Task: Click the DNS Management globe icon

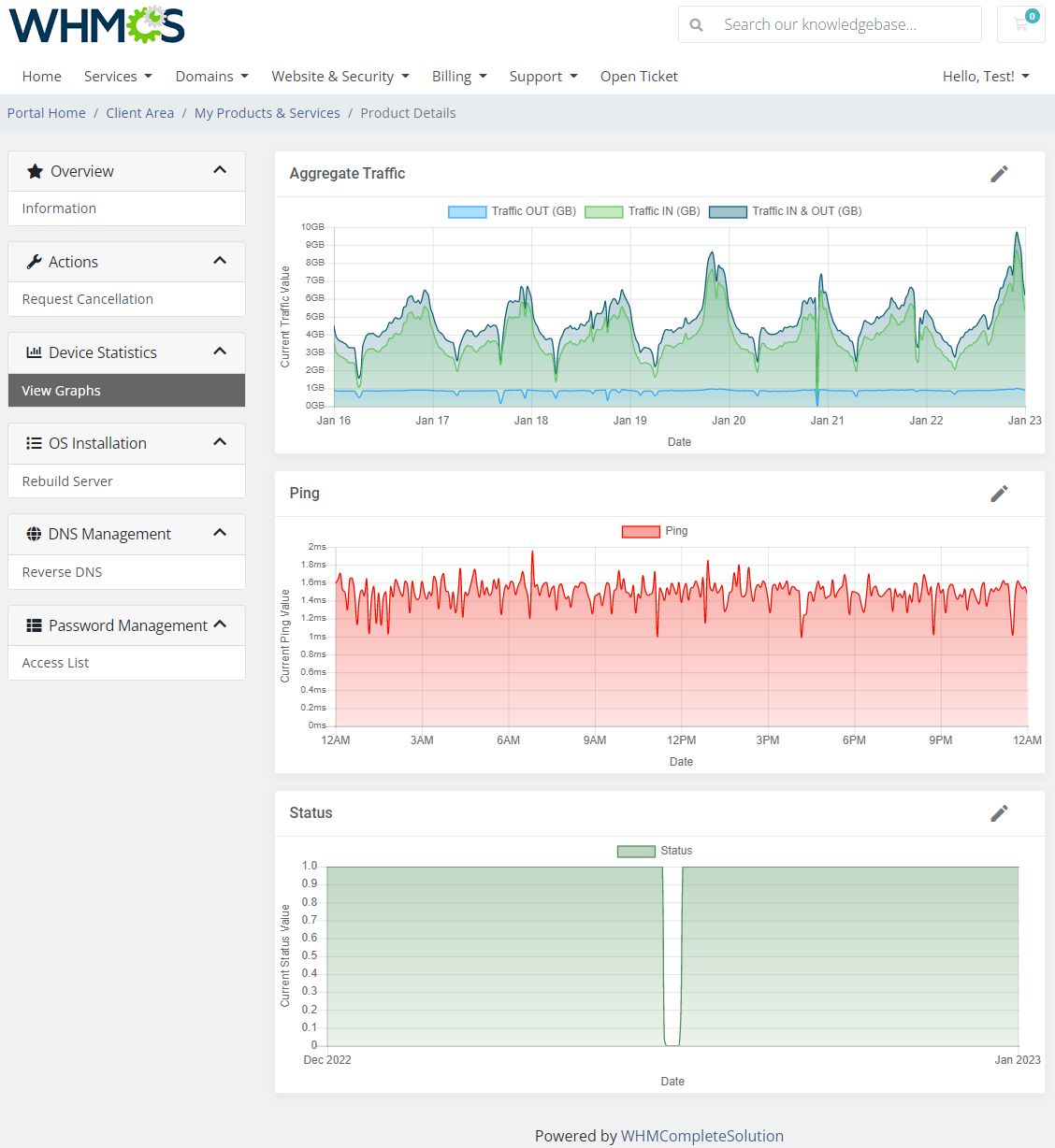Action: (x=34, y=534)
